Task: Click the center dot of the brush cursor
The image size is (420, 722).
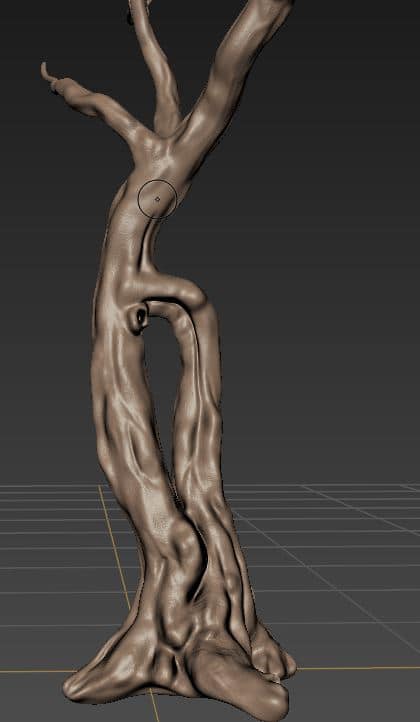Action: click(x=158, y=199)
